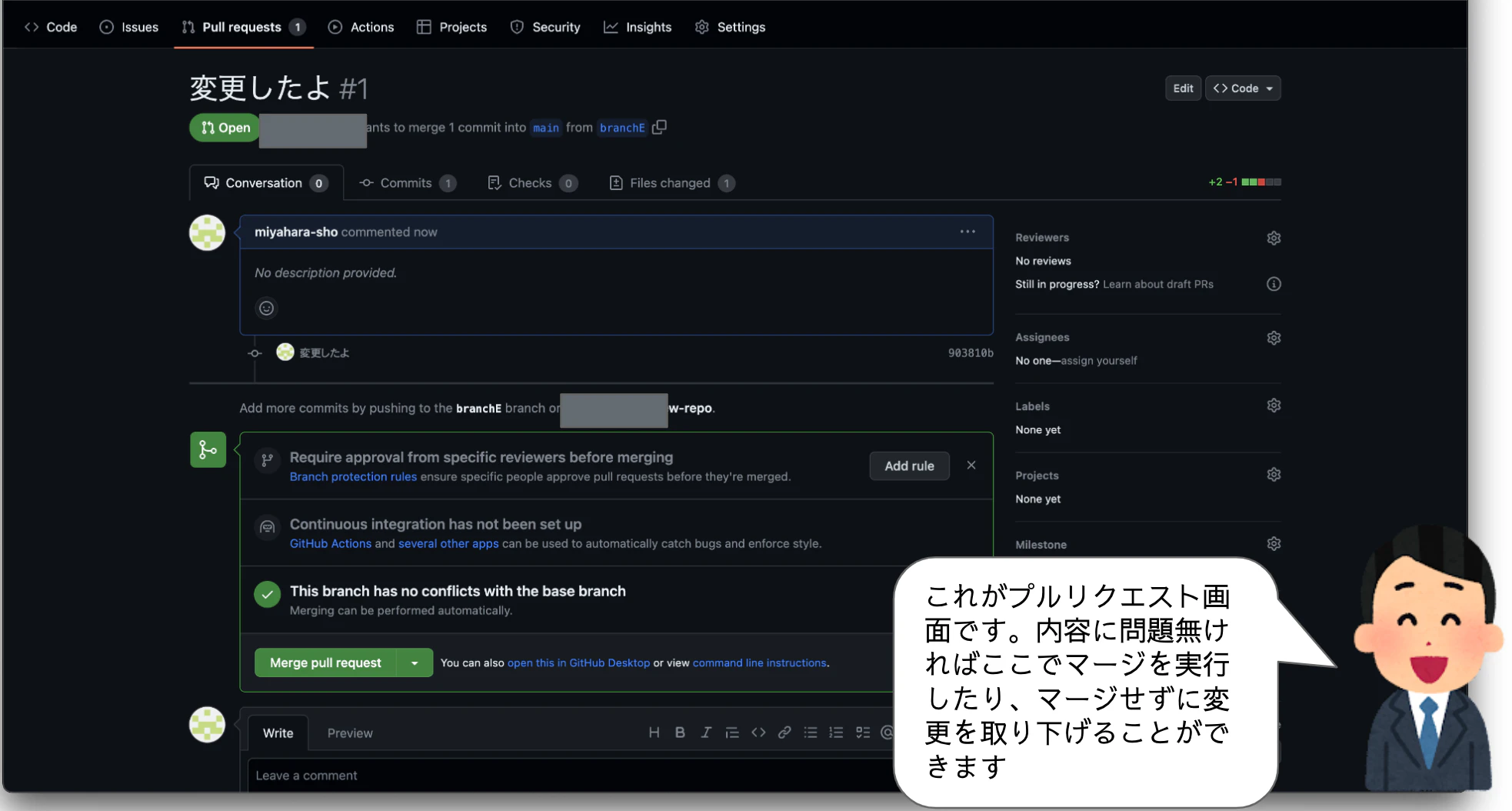Switch to the Files changed tab
This screenshot has height=811, width=1512.
pos(670,182)
